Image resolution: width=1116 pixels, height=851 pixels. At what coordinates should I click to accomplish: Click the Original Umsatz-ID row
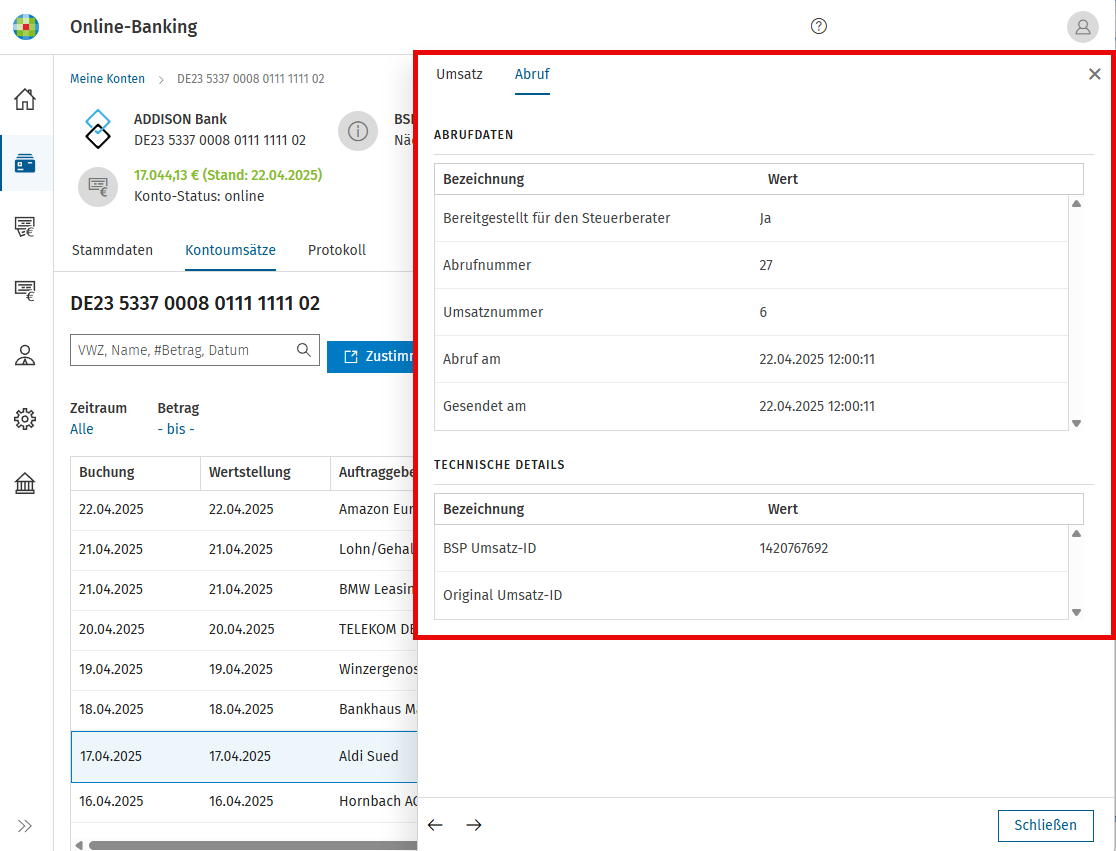752,596
